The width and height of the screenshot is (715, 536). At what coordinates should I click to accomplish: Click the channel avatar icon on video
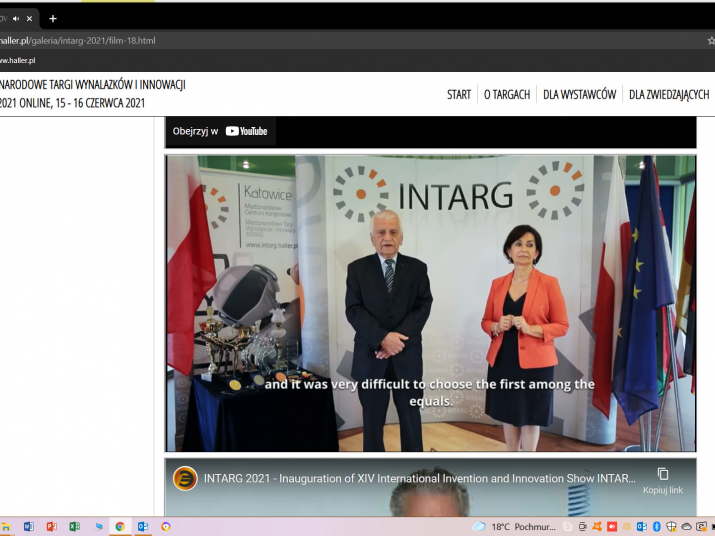pos(185,478)
